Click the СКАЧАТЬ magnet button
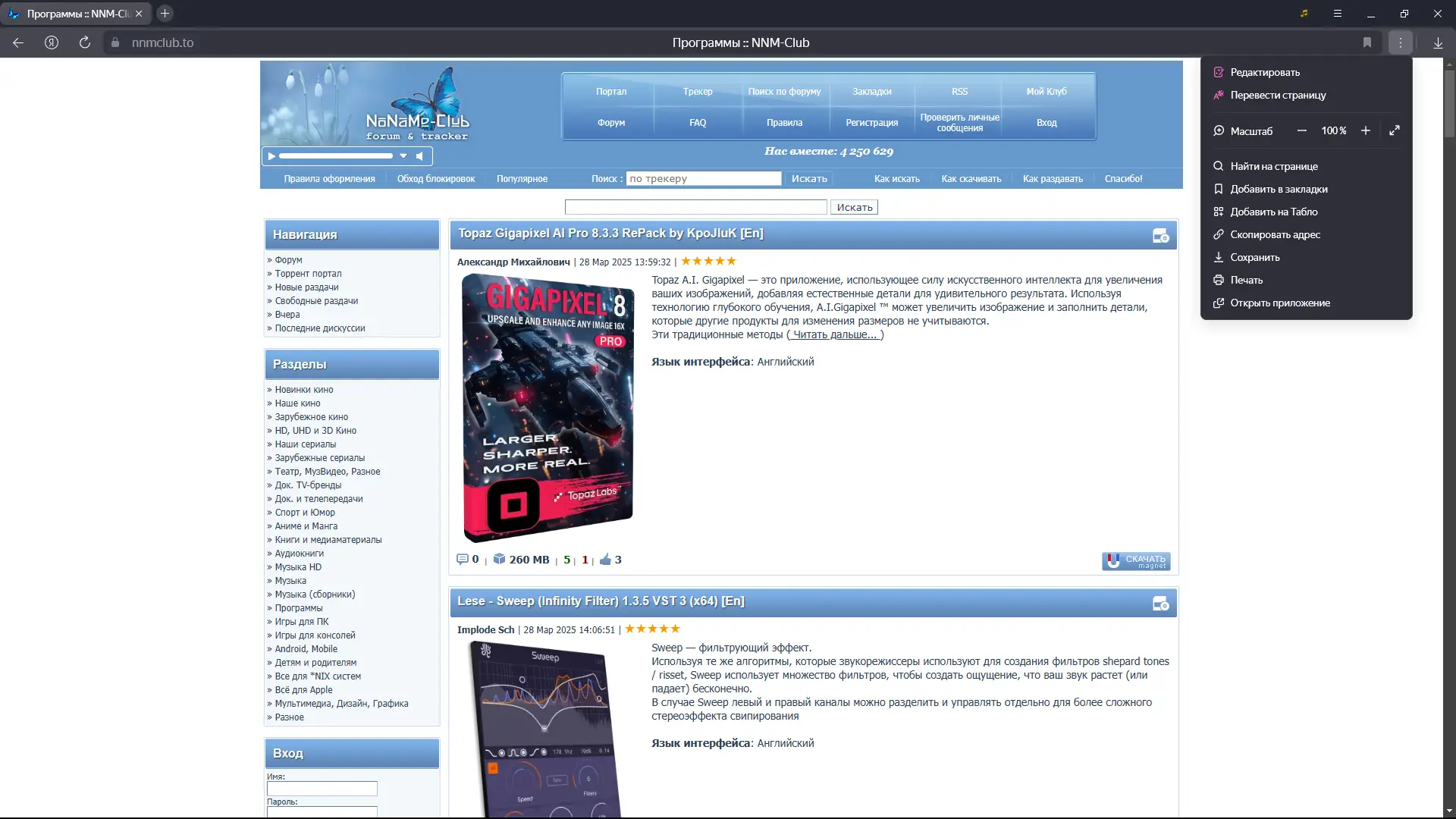This screenshot has height=819, width=1456. [1136, 561]
